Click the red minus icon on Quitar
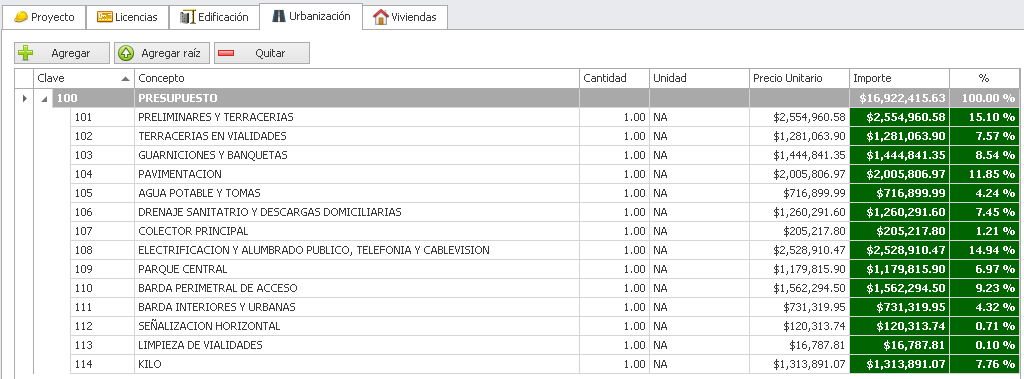This screenshot has width=1024, height=379. pyautogui.click(x=226, y=53)
